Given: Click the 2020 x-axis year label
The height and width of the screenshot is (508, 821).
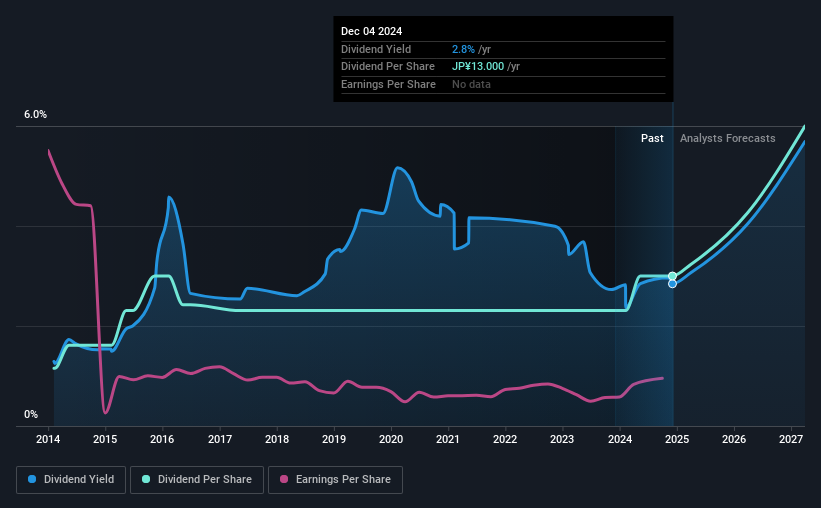Looking at the screenshot, I should coord(391,439).
